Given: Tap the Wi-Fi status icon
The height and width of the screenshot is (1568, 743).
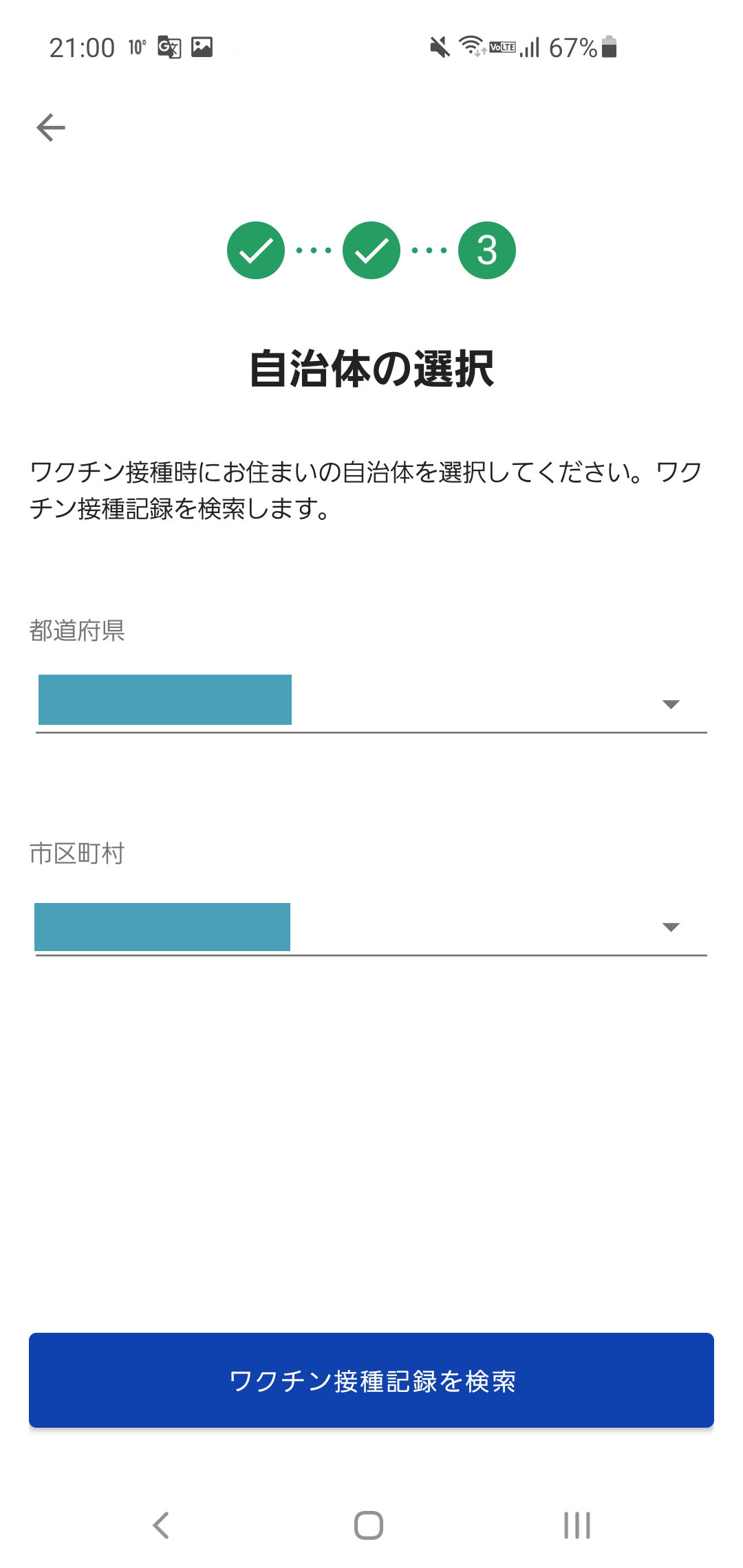Looking at the screenshot, I should click(472, 46).
